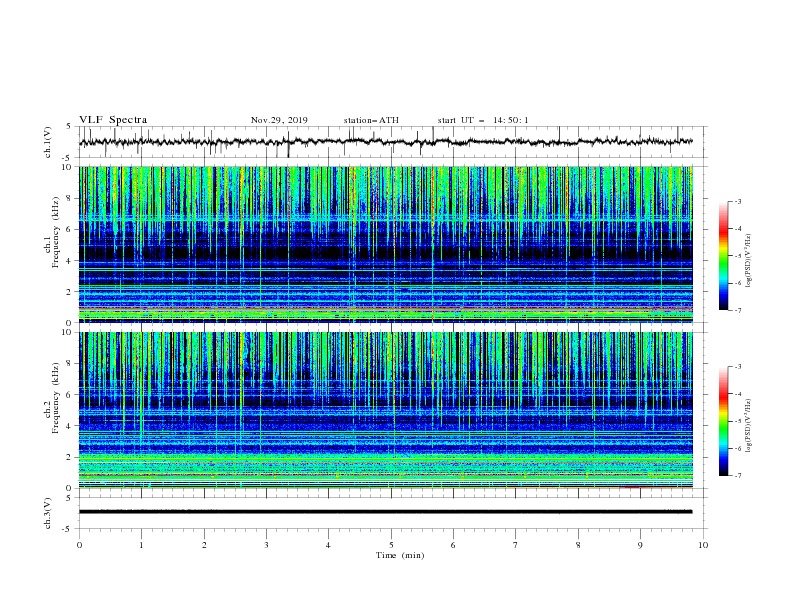Click the 'ch.3(V)' waveform axis label

[x=48, y=513]
